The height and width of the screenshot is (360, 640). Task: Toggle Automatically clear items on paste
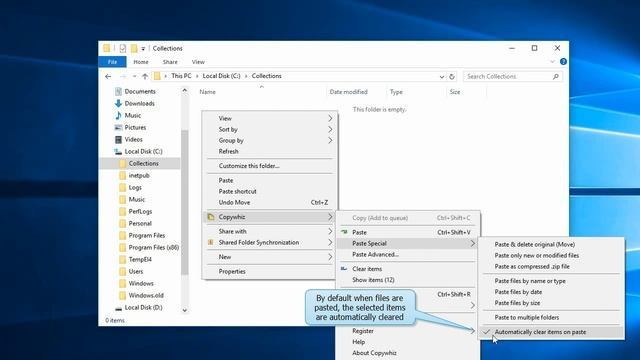point(551,332)
